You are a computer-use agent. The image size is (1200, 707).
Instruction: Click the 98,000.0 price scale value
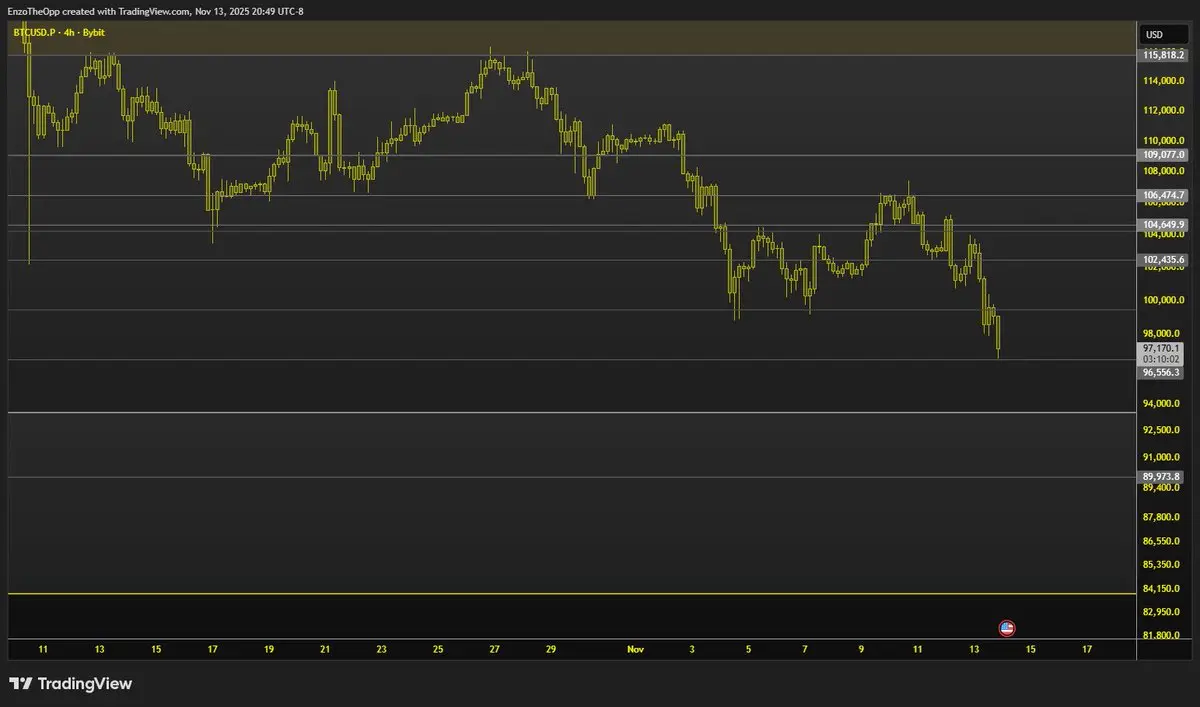click(x=1162, y=334)
